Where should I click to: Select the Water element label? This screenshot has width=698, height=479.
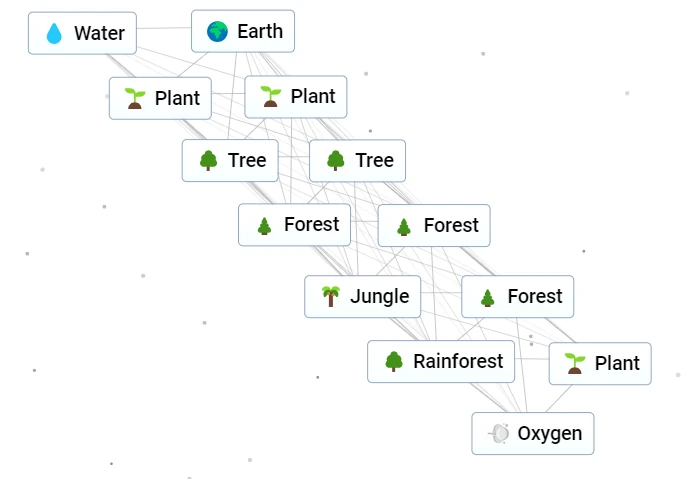[99, 34]
